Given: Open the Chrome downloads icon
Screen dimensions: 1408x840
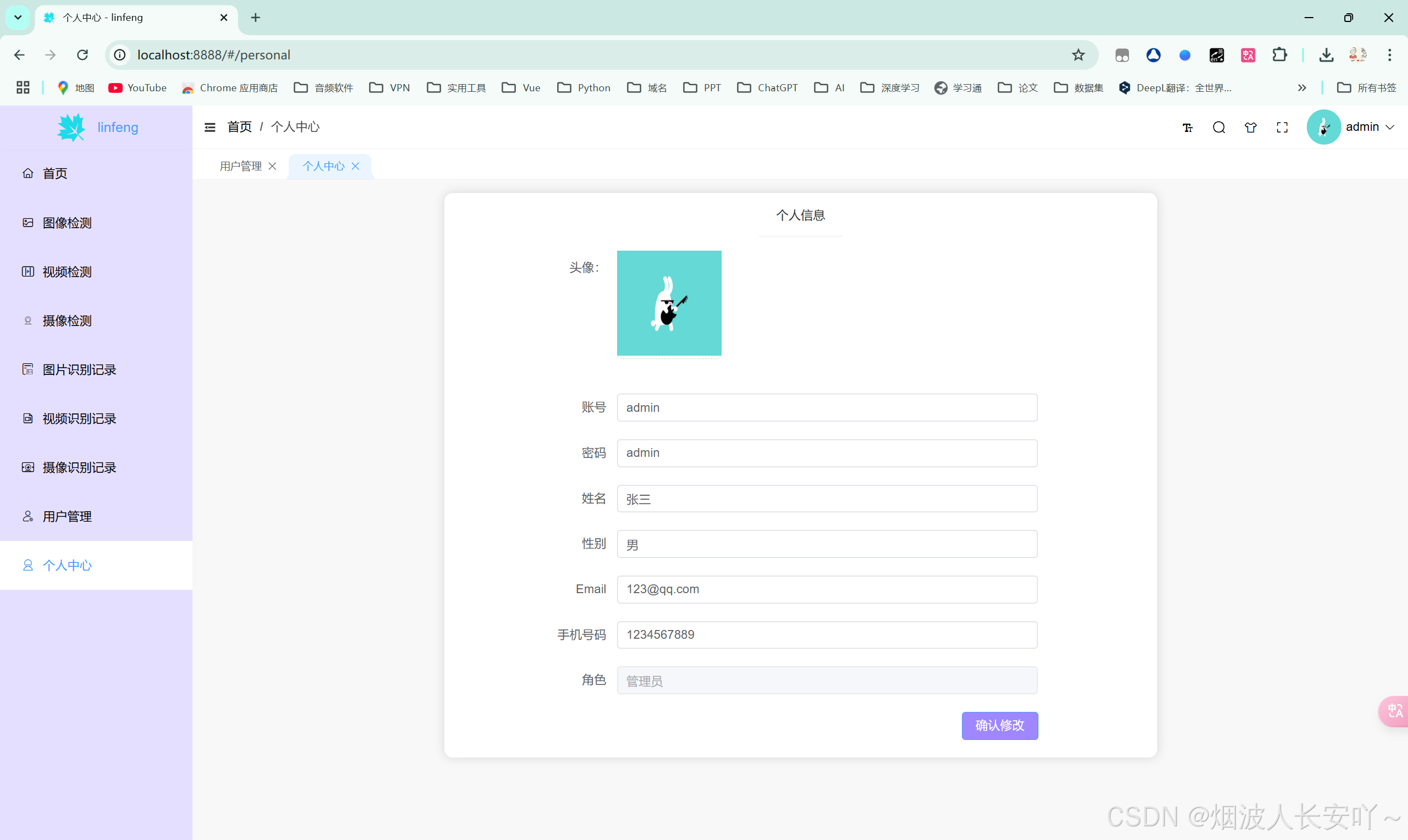Looking at the screenshot, I should [1326, 55].
